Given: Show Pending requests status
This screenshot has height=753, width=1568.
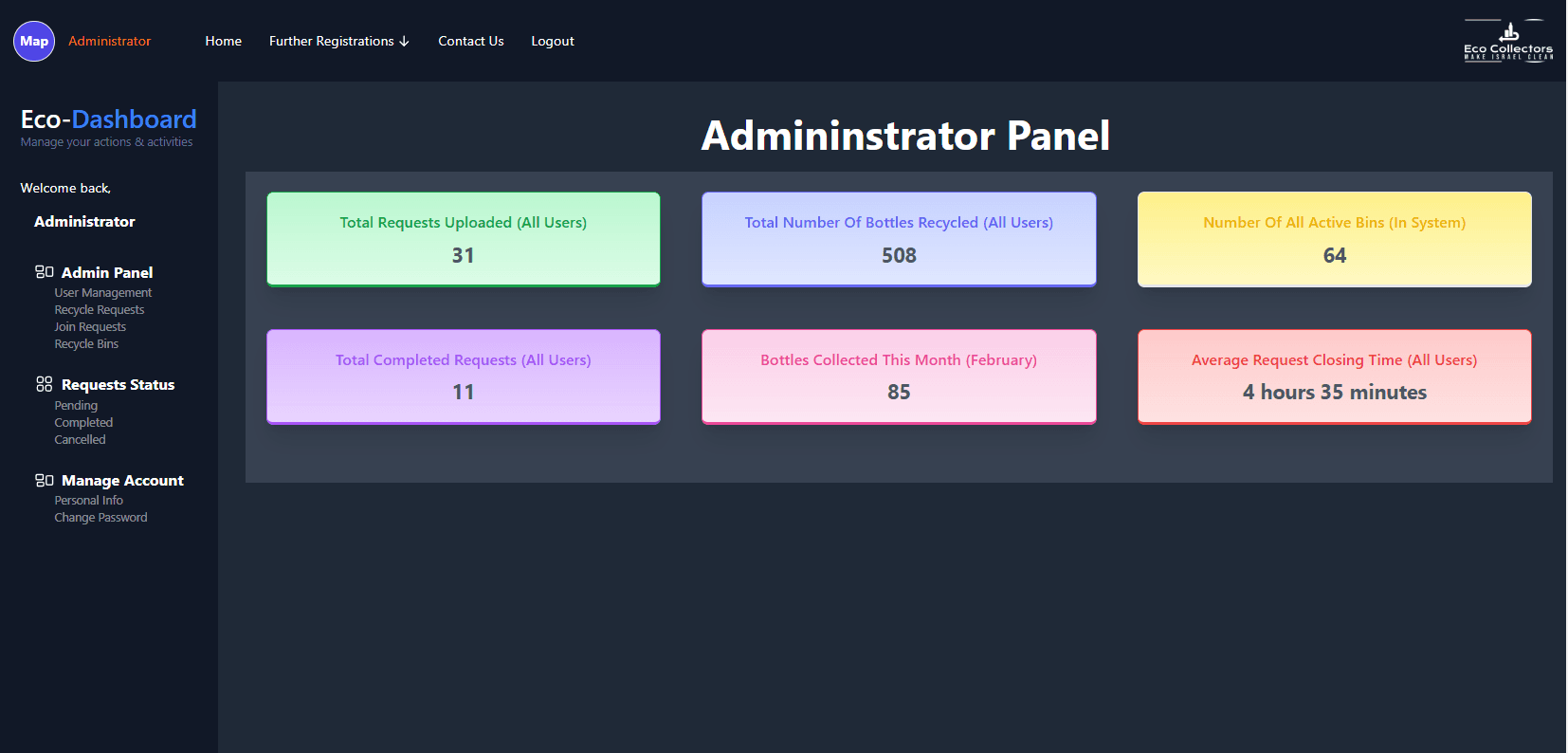Looking at the screenshot, I should (76, 406).
